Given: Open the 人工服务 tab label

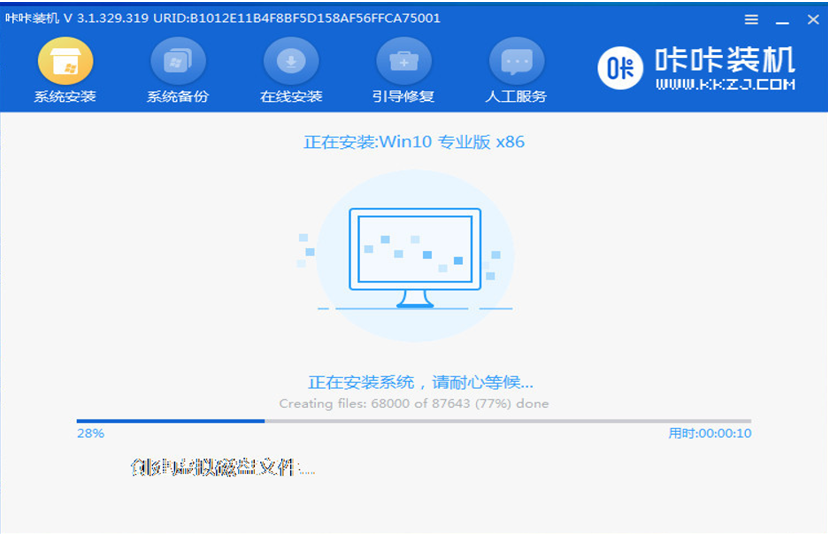Looking at the screenshot, I should 516,97.
